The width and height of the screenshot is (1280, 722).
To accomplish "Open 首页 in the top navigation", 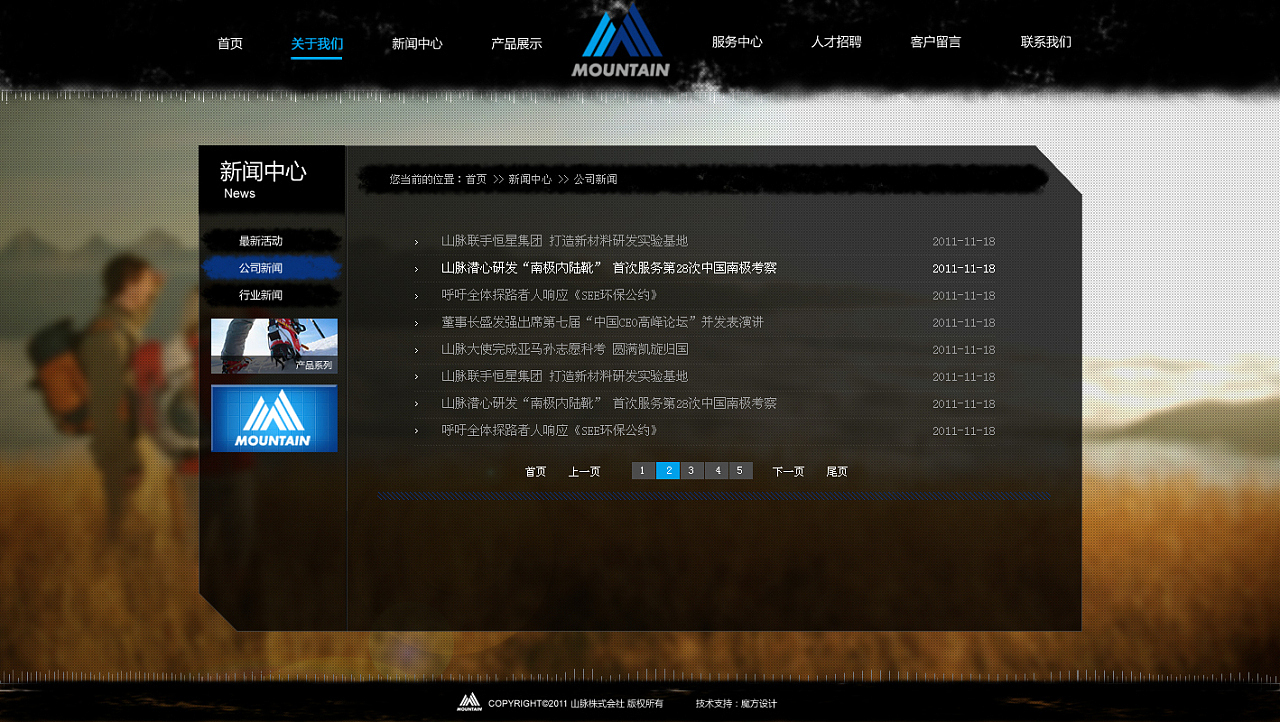I will [x=230, y=43].
